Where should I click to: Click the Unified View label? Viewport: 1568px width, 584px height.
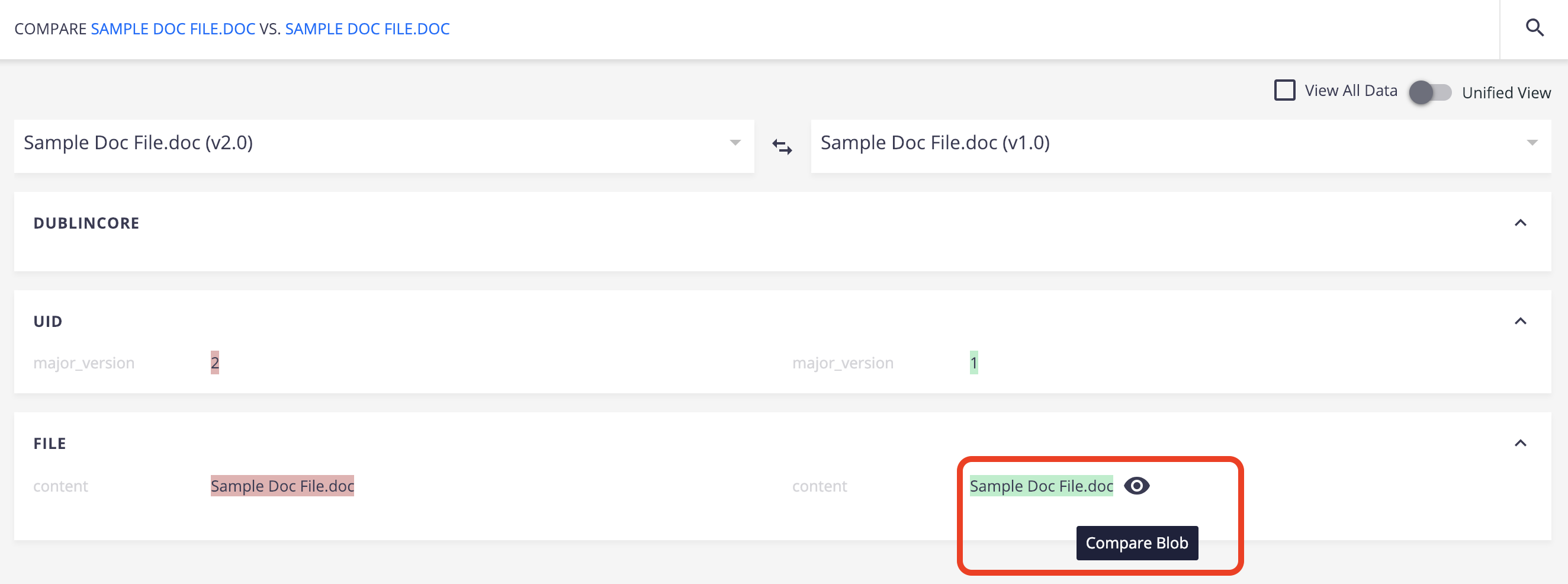click(1506, 92)
